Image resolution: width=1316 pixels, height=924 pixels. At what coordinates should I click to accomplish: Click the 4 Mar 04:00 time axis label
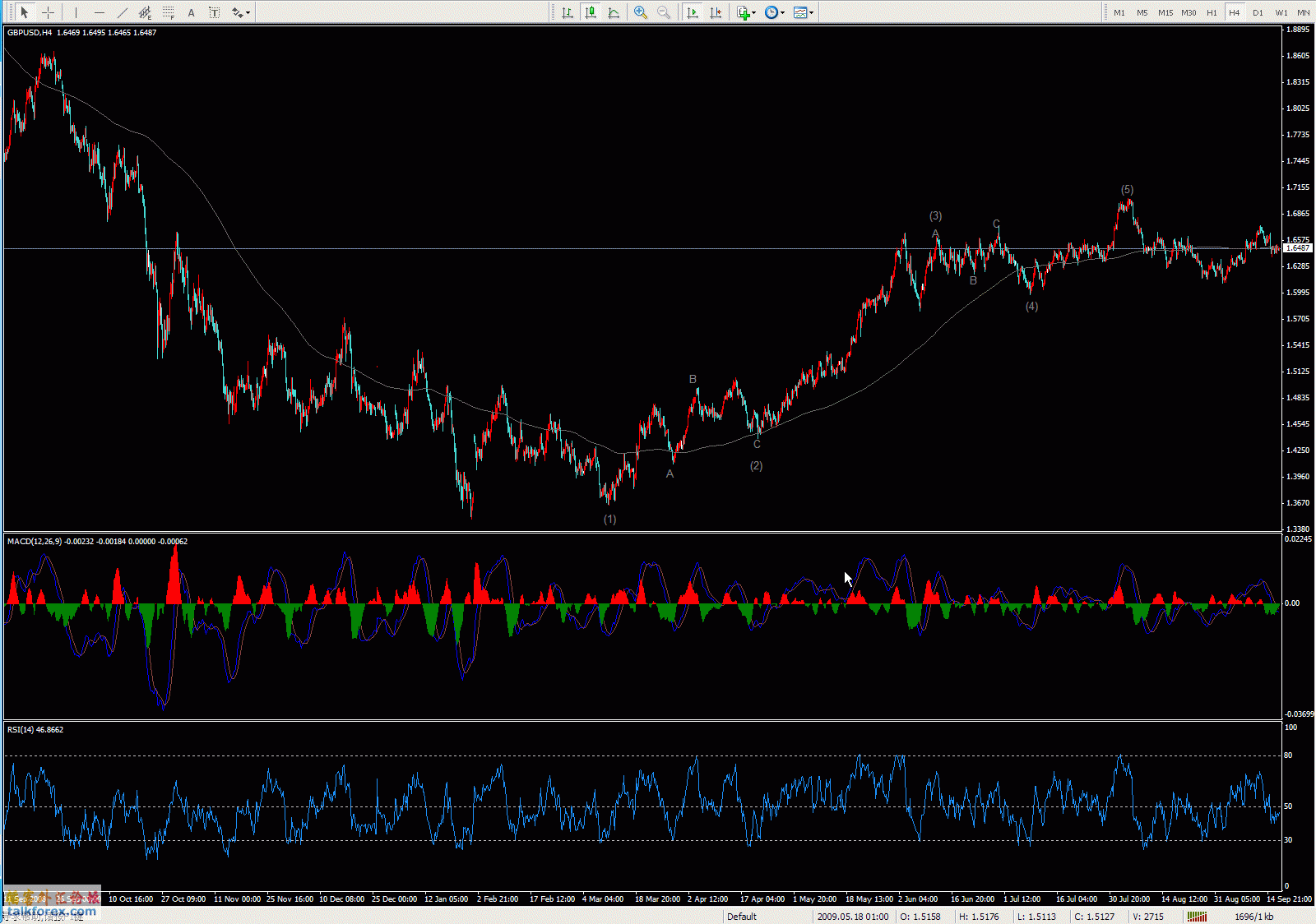click(603, 899)
